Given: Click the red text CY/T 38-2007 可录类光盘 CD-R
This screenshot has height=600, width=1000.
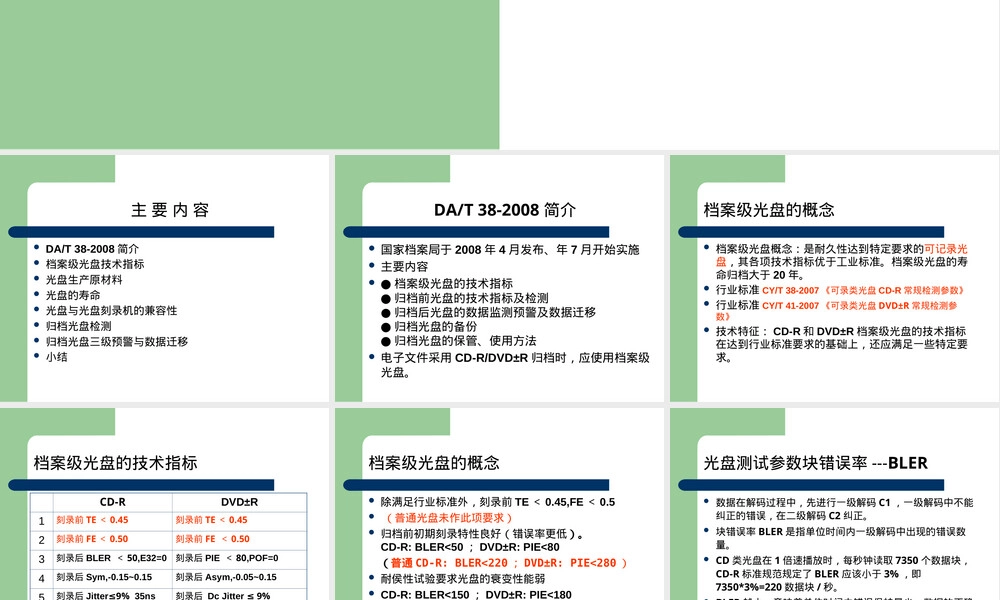Looking at the screenshot, I should [863, 290].
